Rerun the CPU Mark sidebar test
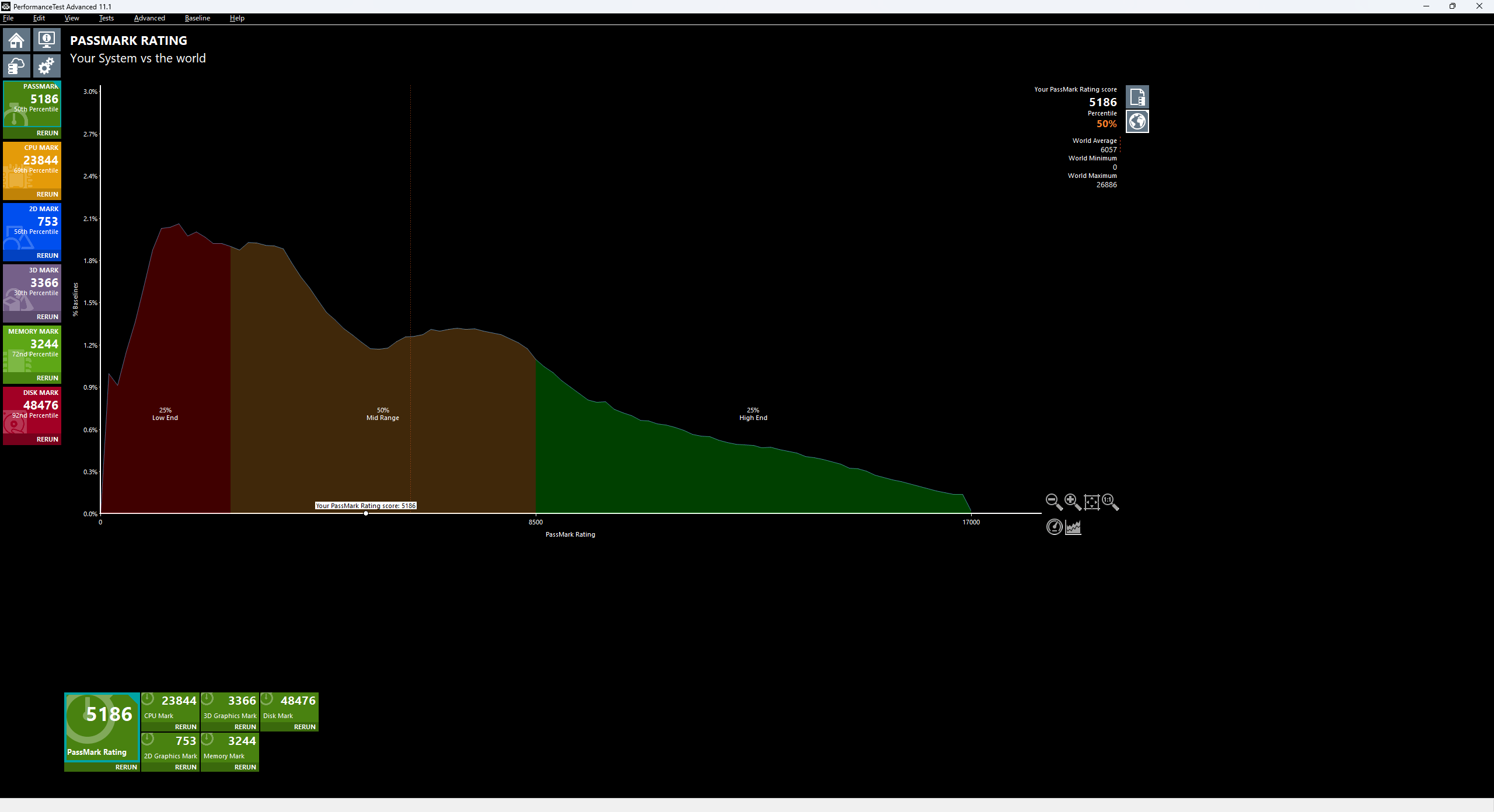 click(x=47, y=194)
